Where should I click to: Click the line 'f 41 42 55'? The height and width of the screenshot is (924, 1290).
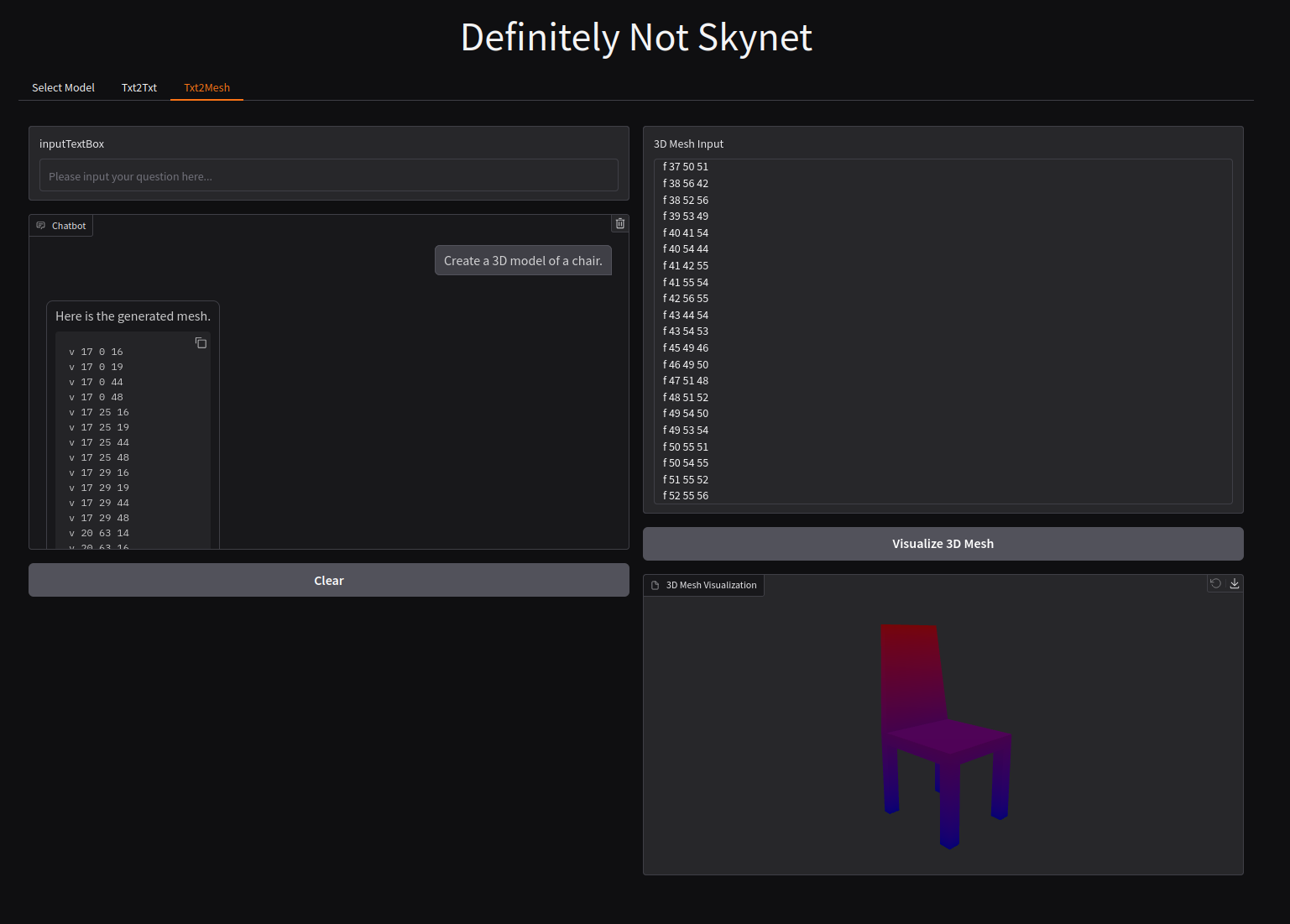point(686,265)
